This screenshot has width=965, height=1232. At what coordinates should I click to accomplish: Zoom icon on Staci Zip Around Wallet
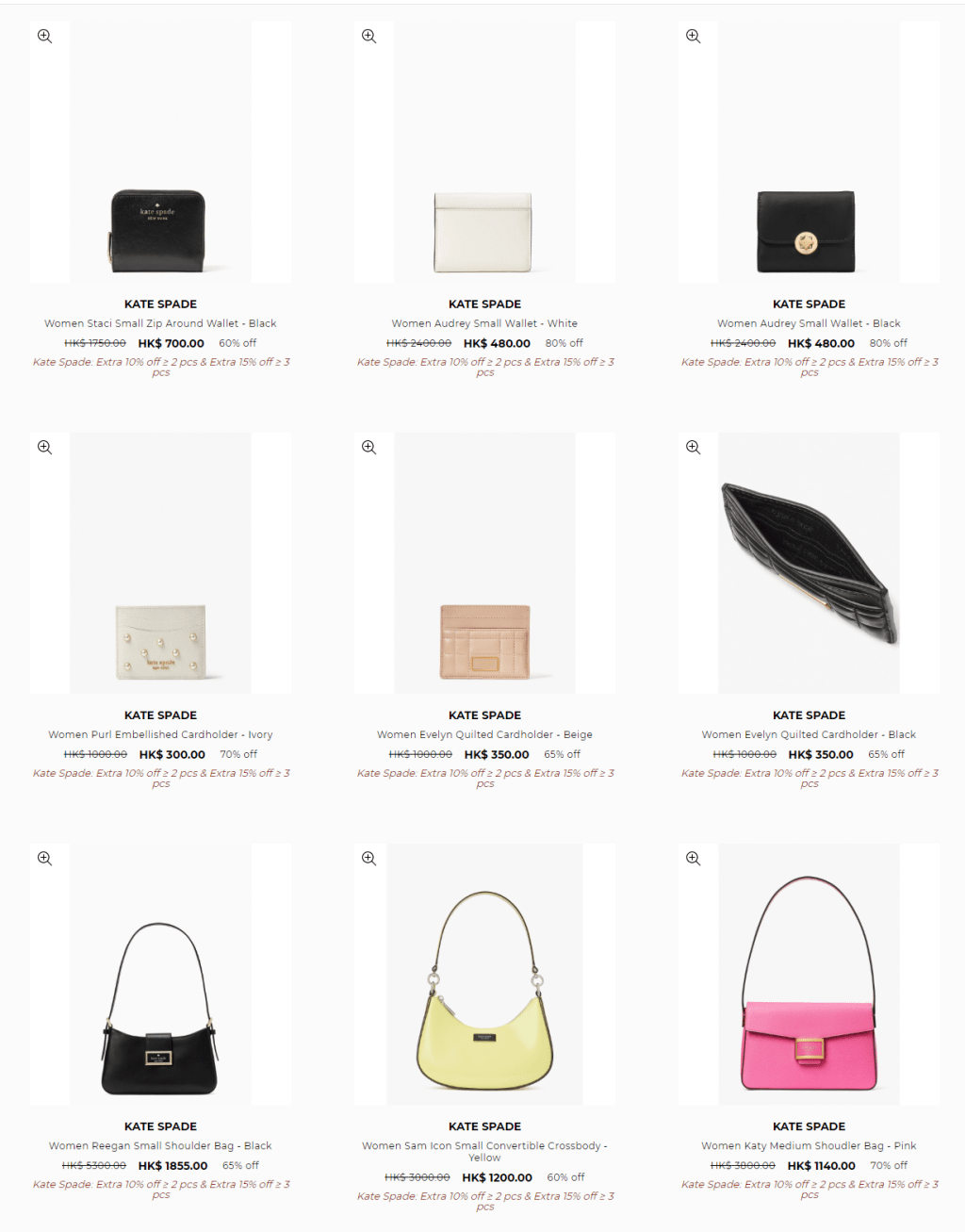[x=44, y=36]
